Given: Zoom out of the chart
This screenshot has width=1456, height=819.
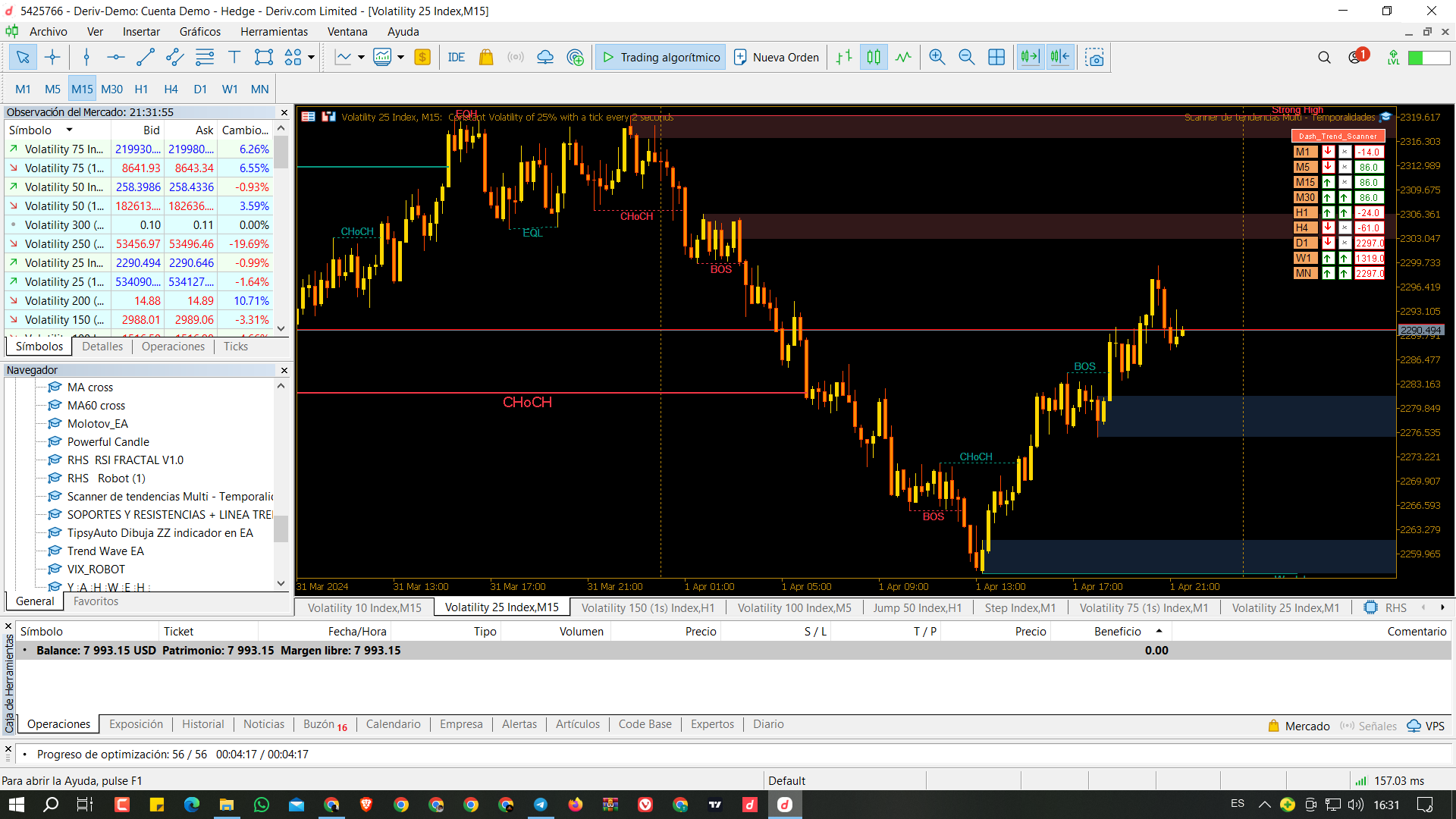Looking at the screenshot, I should (x=966, y=58).
